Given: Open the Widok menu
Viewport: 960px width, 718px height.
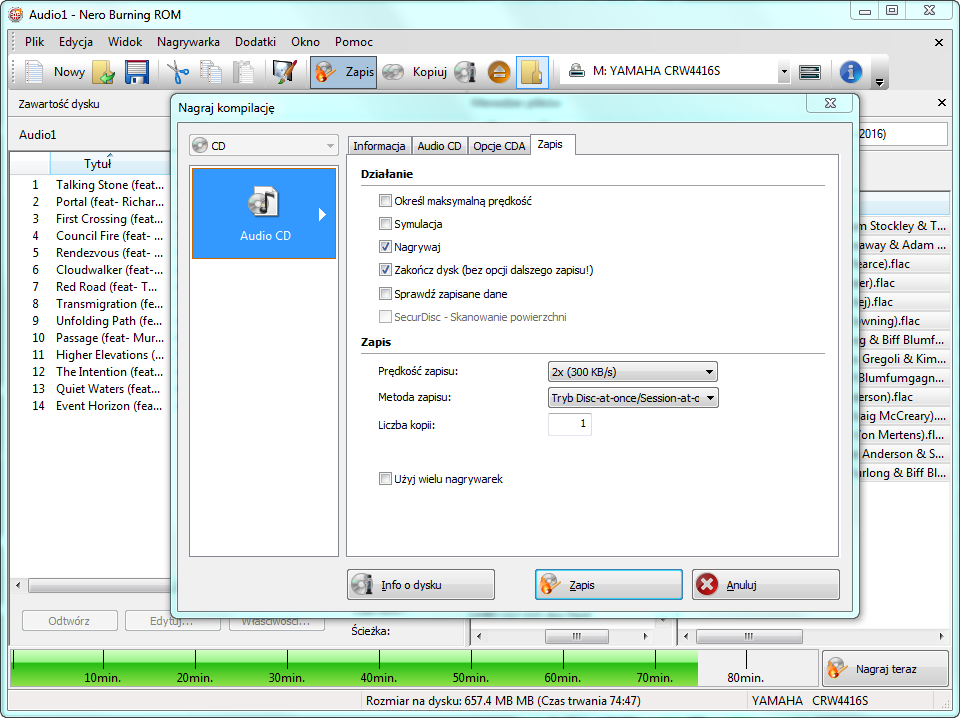Looking at the screenshot, I should tap(125, 42).
